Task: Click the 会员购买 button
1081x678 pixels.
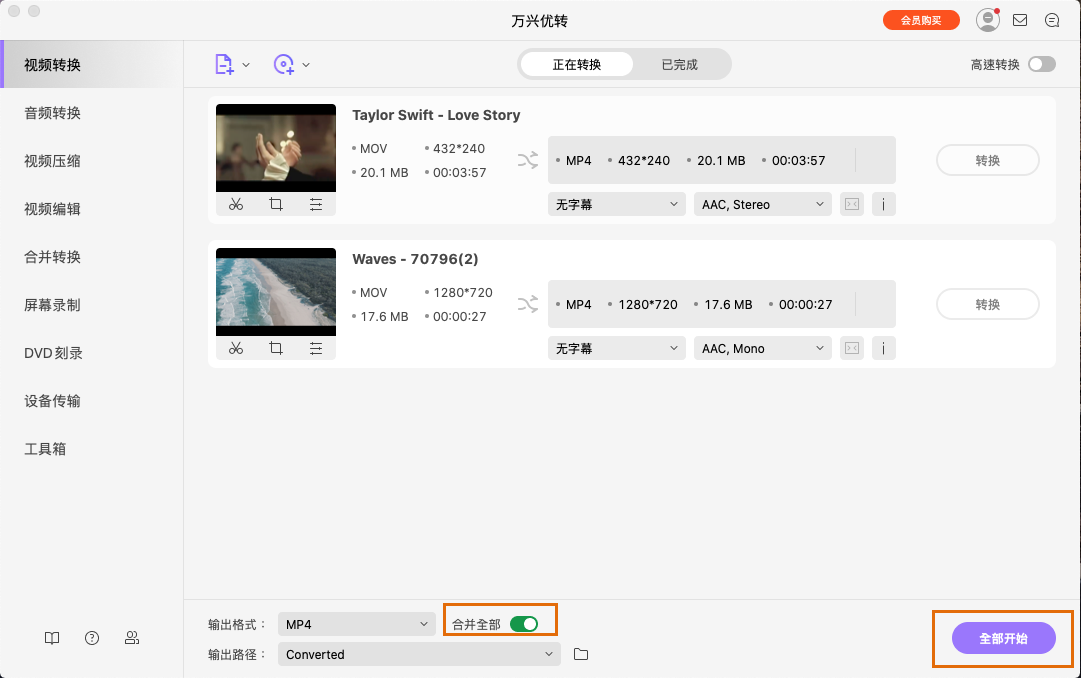Action: [921, 19]
